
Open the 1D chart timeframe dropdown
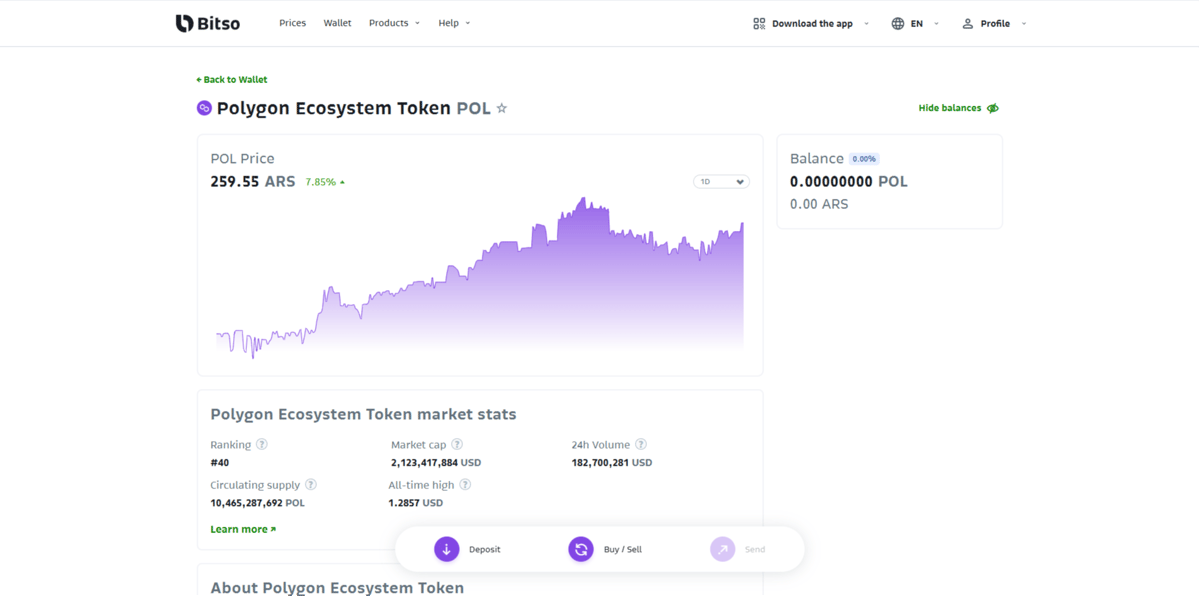(x=721, y=182)
